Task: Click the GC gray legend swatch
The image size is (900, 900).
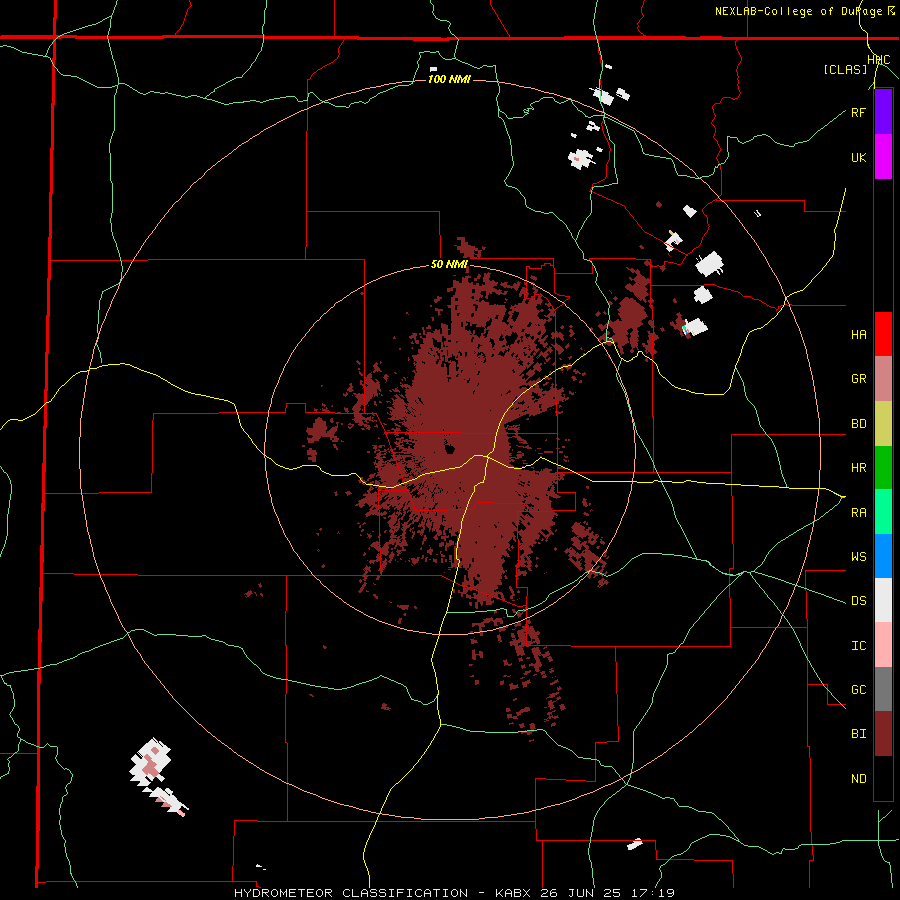Action: pyautogui.click(x=883, y=689)
